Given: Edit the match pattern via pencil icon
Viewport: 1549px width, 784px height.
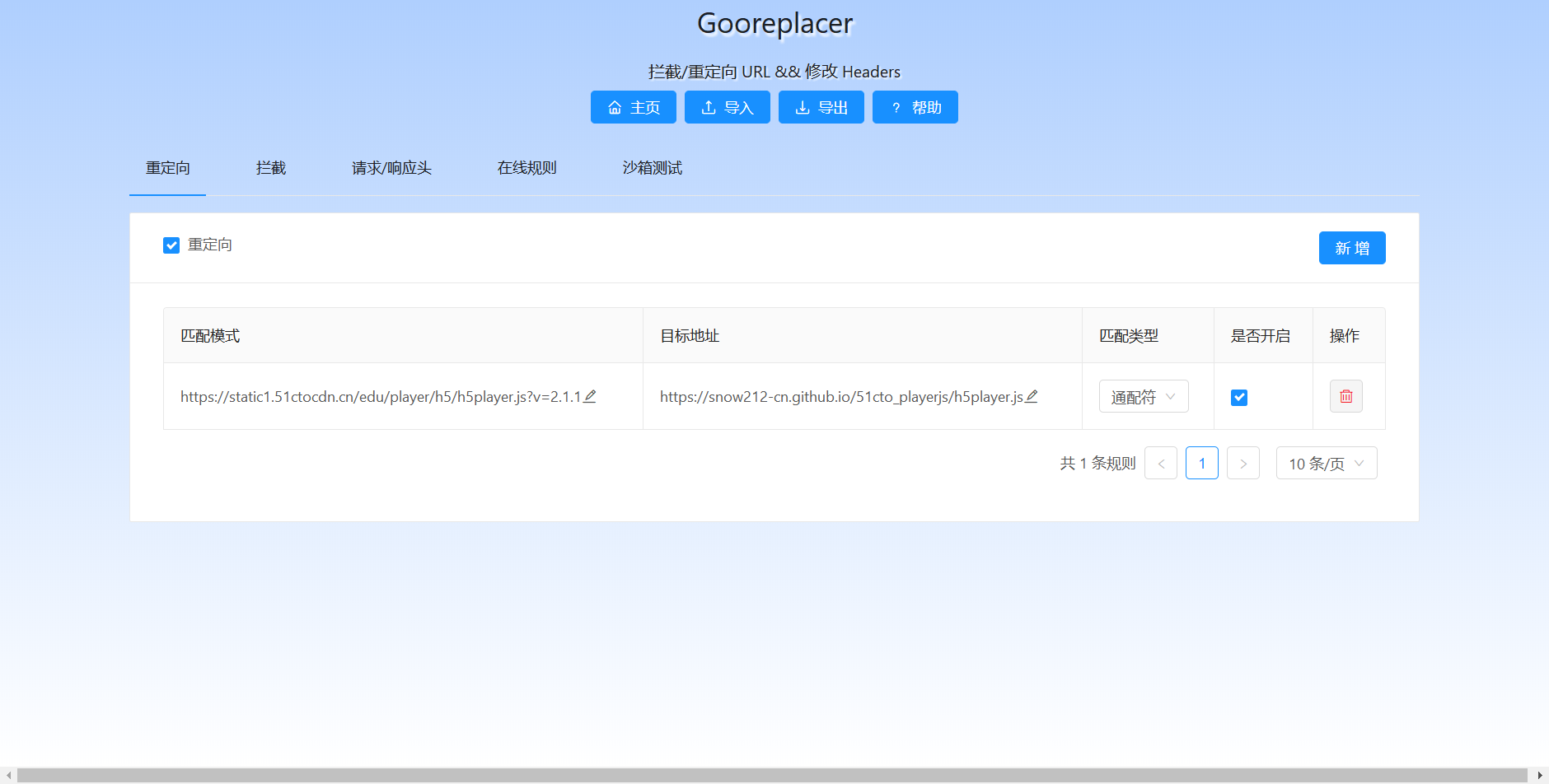Looking at the screenshot, I should pos(590,396).
